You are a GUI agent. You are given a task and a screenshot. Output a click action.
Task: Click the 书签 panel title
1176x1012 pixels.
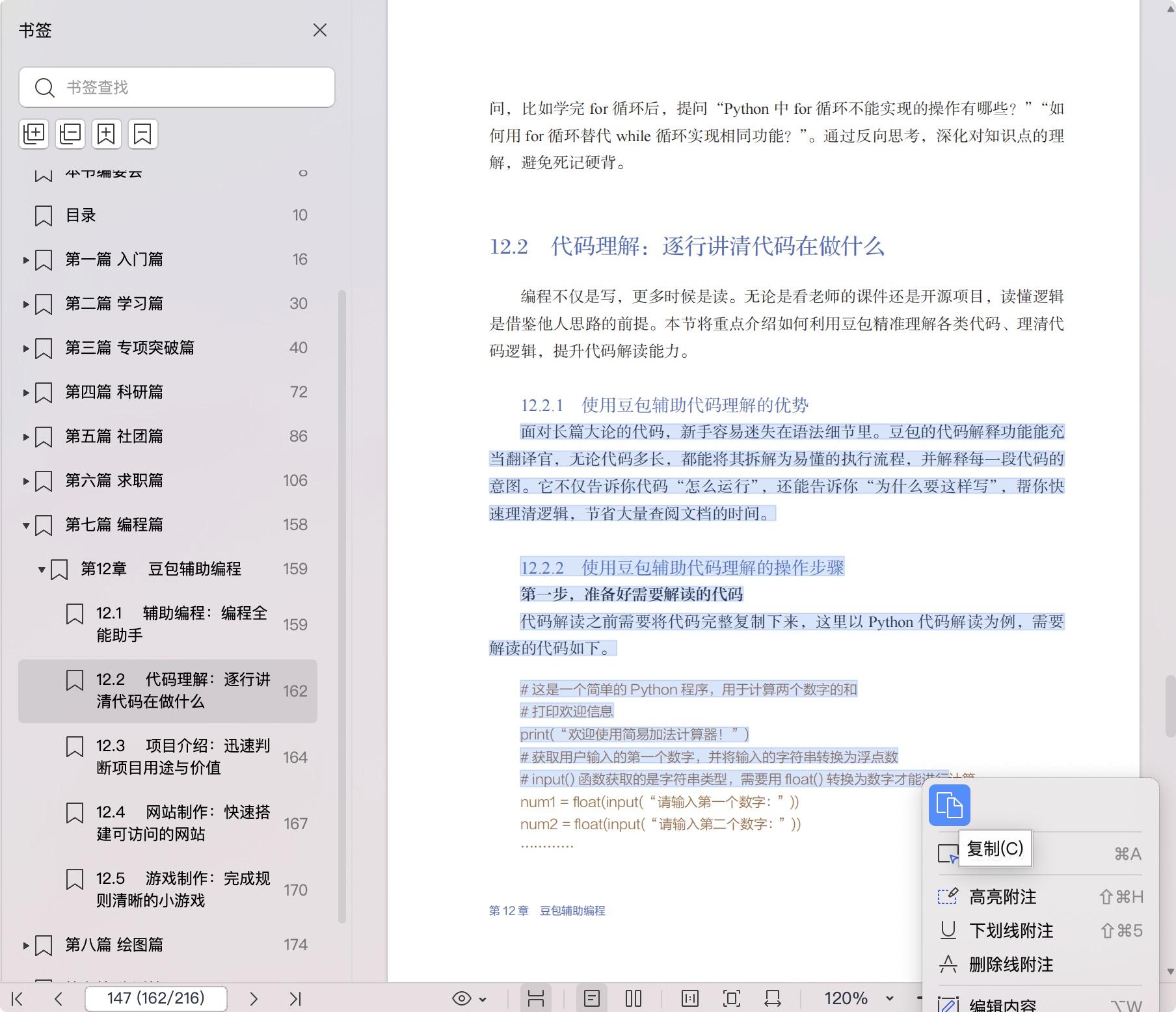tap(35, 31)
